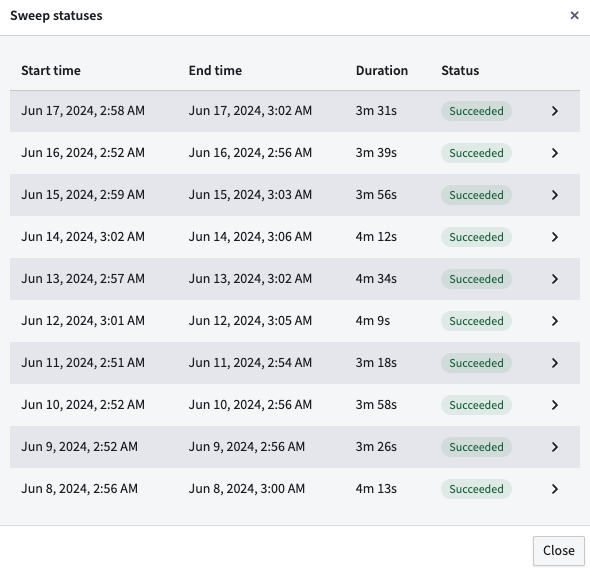Click Succeeded badge for Jun 8 sweep
Viewport: 590px width, 573px height.
pyautogui.click(x=476, y=489)
